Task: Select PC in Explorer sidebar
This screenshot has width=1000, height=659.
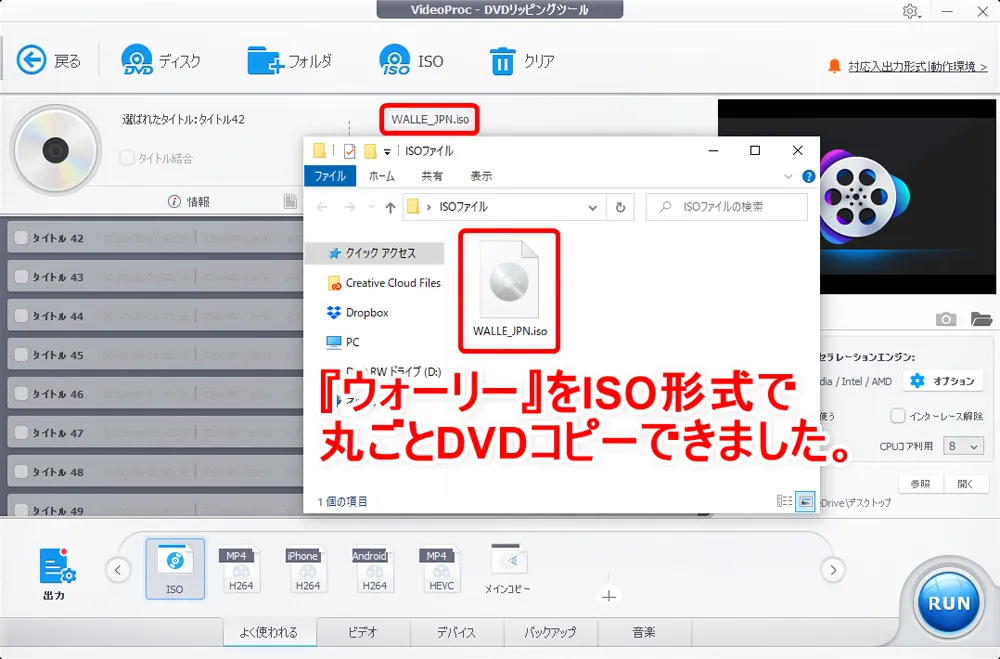Action: (343, 342)
